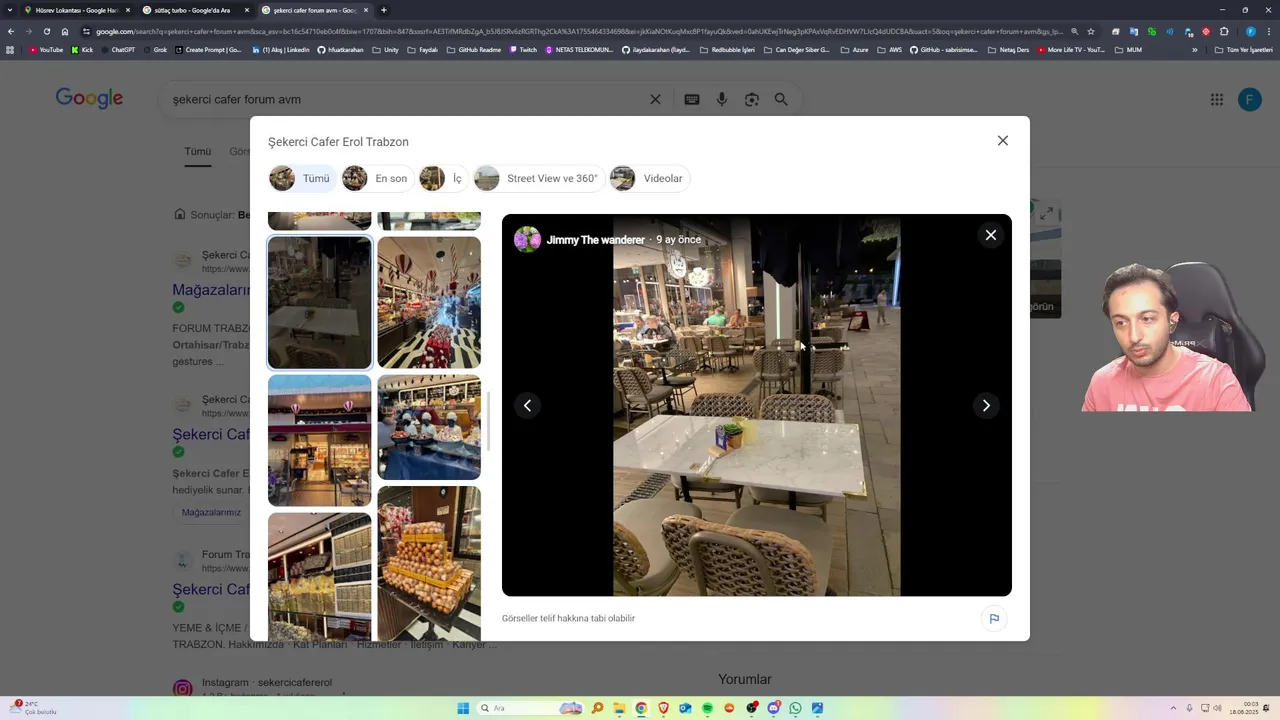Open the Google account avatar menu
This screenshot has width=1280, height=720.
(x=1249, y=99)
